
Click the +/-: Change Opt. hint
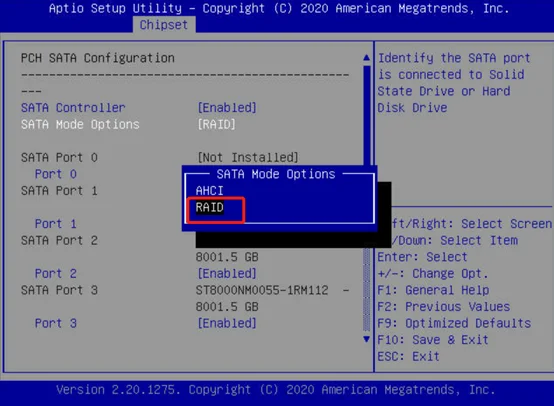[433, 274]
